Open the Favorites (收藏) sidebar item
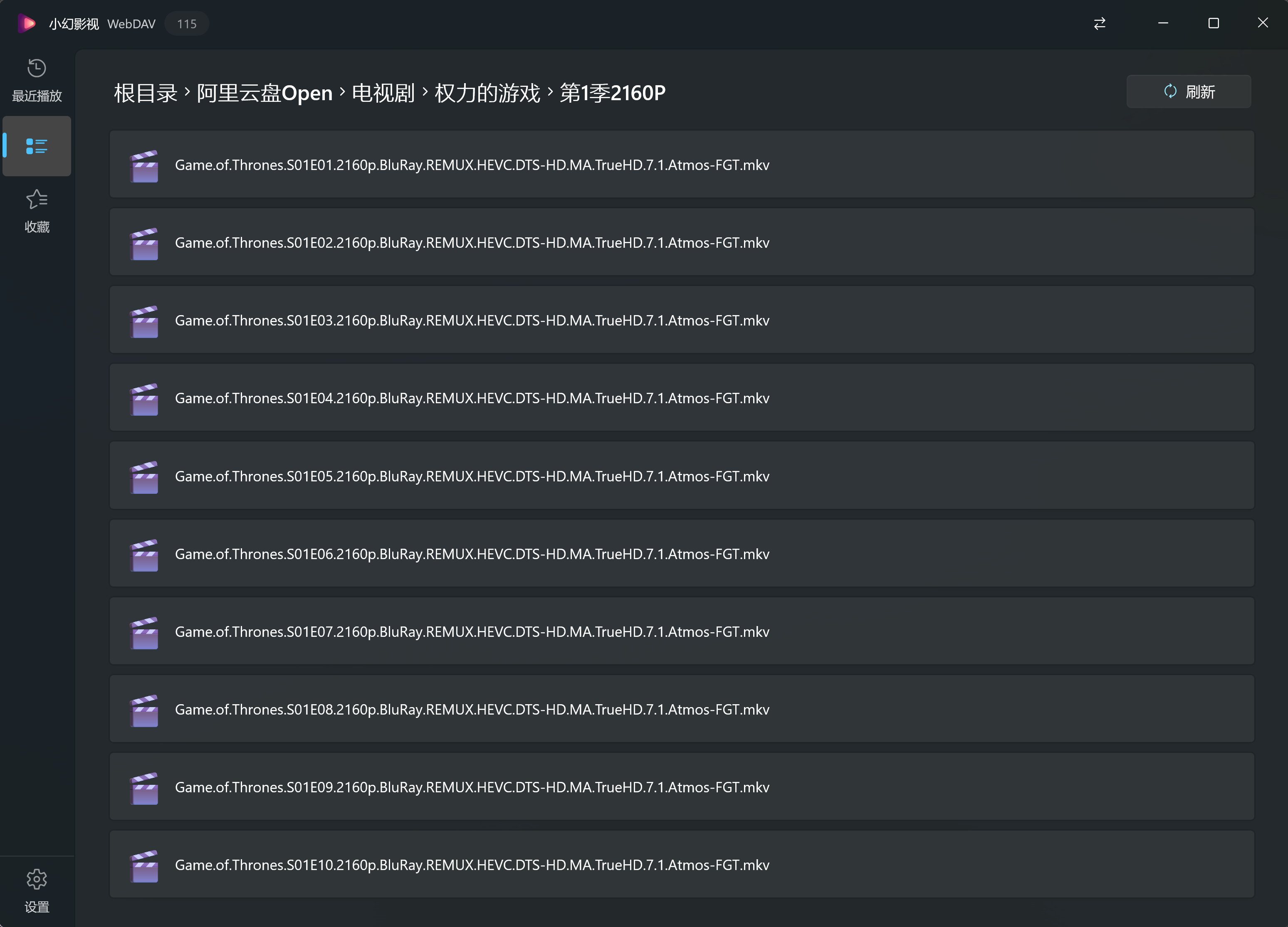1288x927 pixels. point(37,212)
